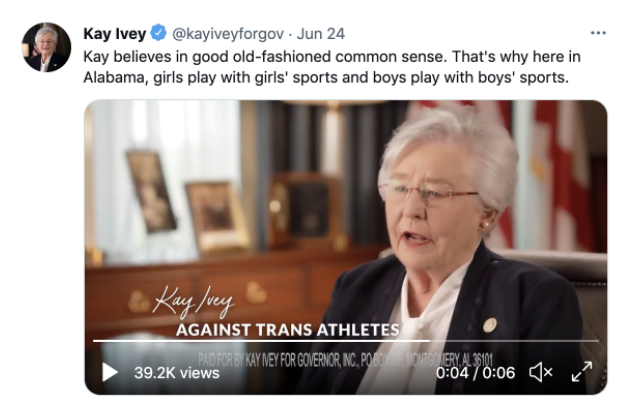Click the Kay Ivey display name
The height and width of the screenshot is (414, 624).
pyautogui.click(x=115, y=33)
